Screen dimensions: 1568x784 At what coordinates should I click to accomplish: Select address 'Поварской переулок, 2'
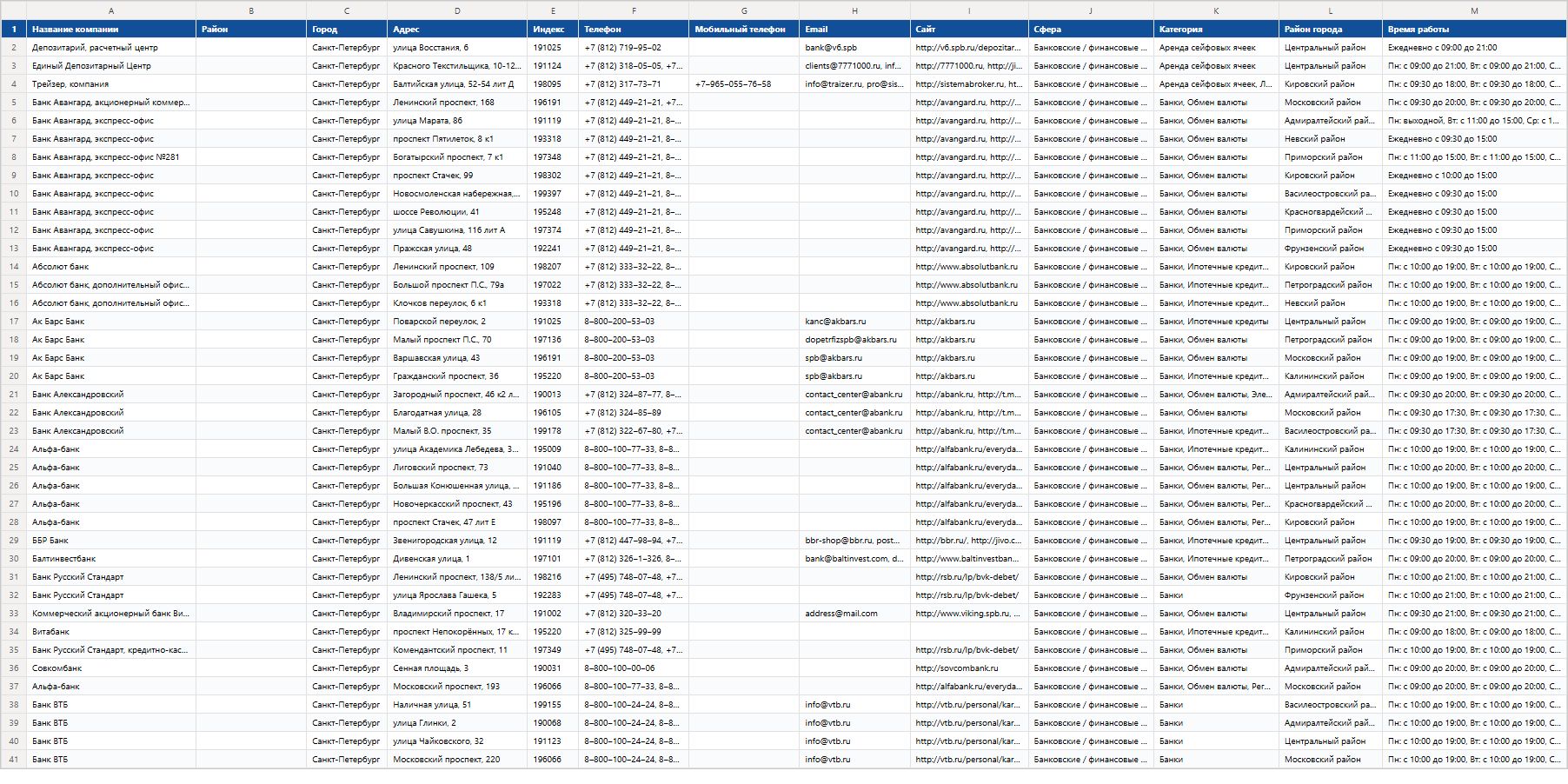point(457,321)
